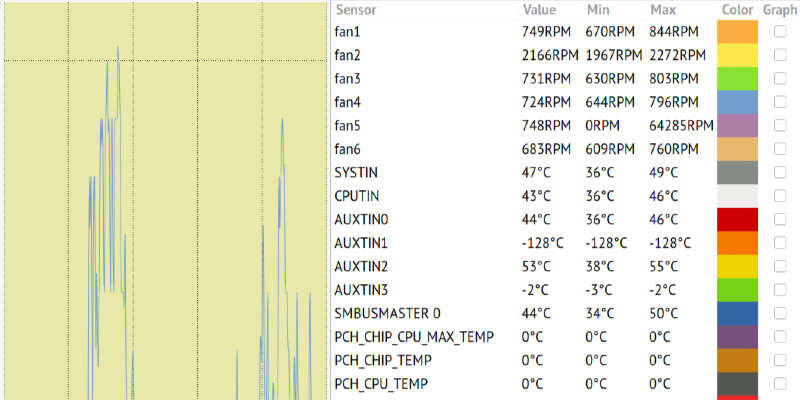The width and height of the screenshot is (800, 400).
Task: Toggle graph display for fan4
Action: coord(780,102)
